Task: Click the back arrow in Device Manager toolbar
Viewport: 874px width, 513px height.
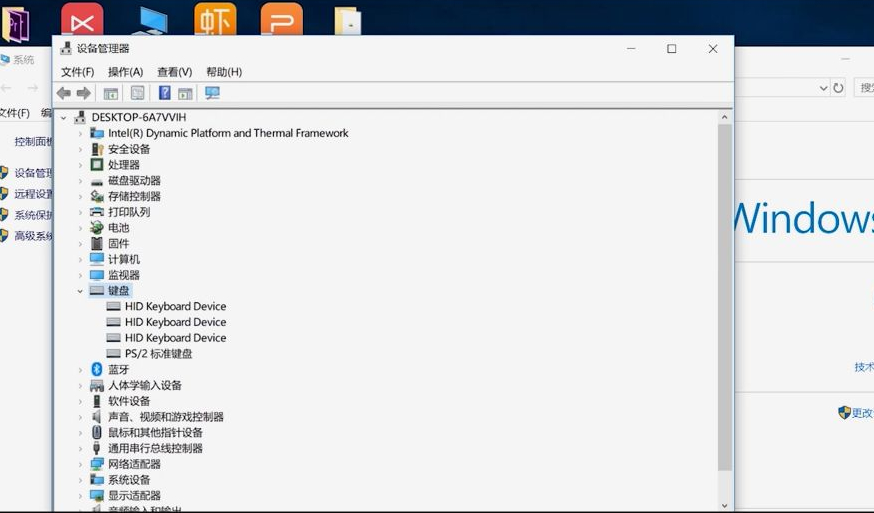Action: (64, 93)
